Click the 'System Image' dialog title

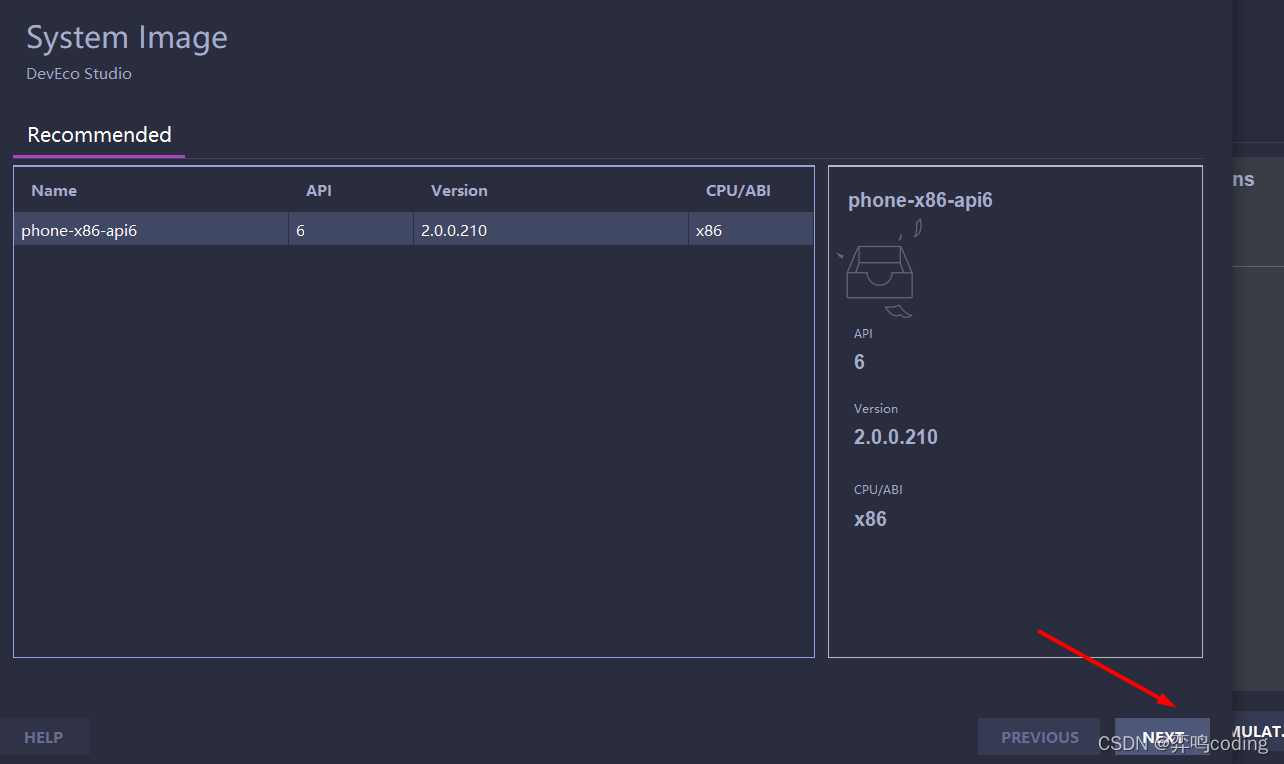(127, 38)
